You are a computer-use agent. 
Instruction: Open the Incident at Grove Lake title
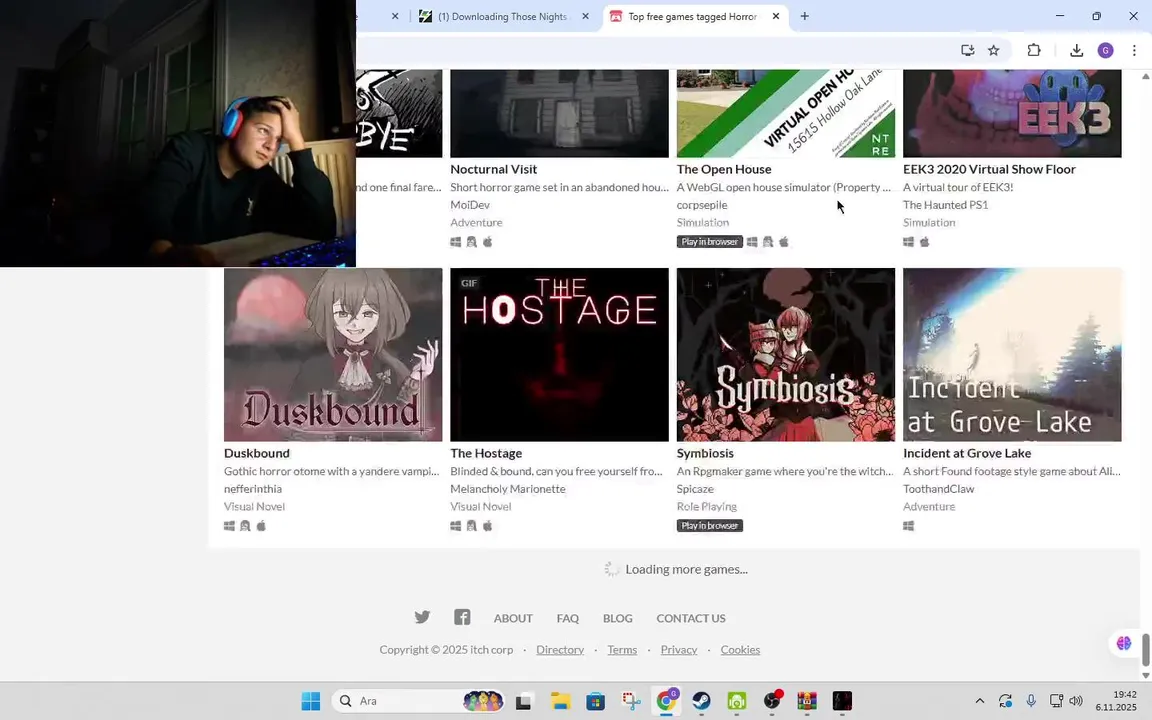(x=967, y=453)
